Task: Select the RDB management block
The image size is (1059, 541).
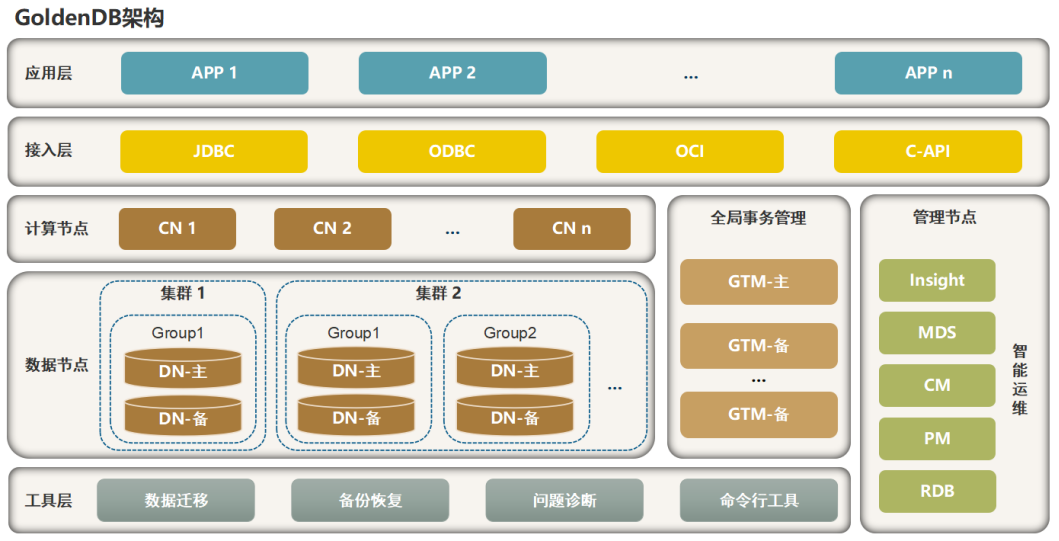Action: point(937,492)
